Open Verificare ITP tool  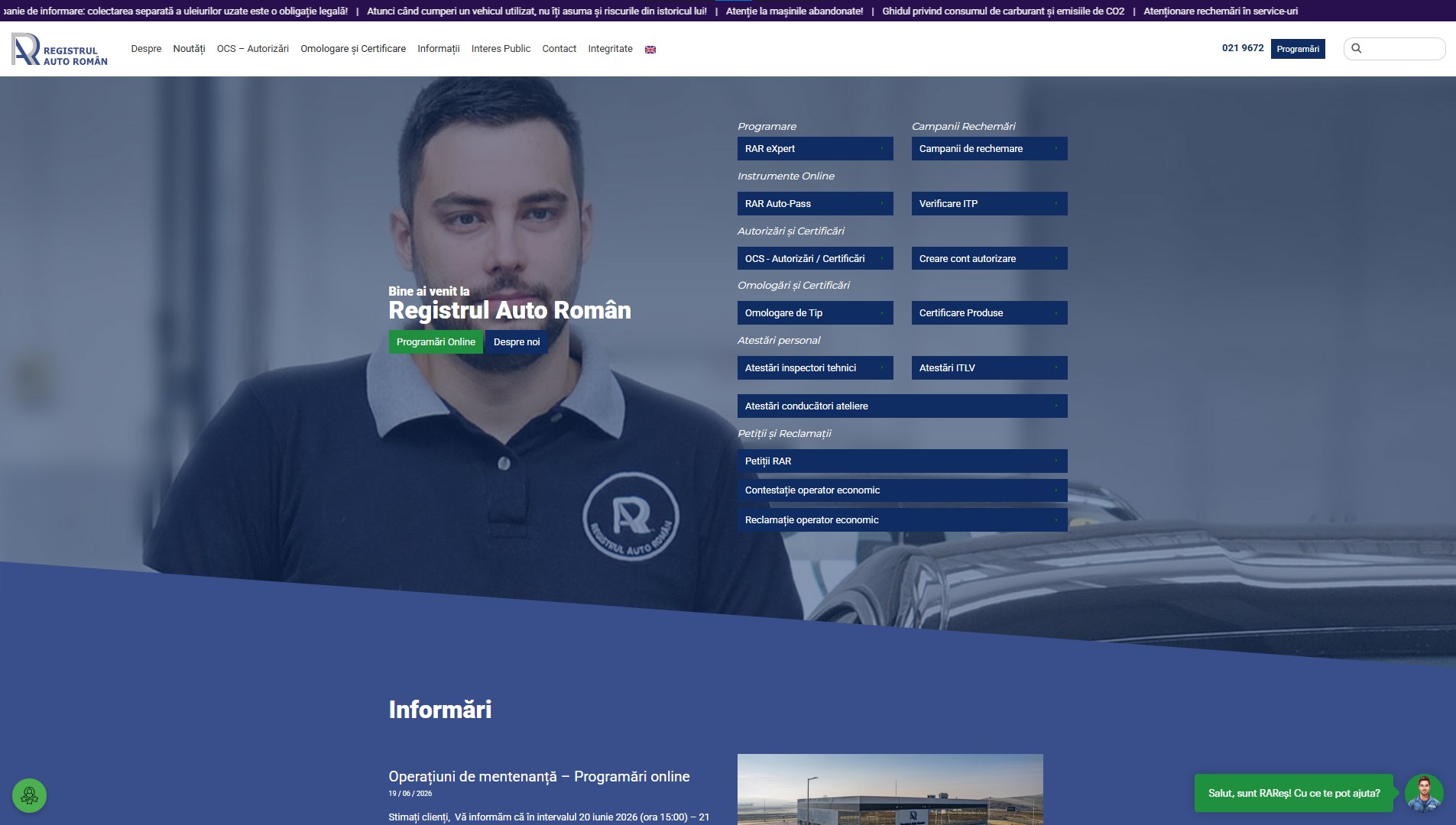[x=989, y=204]
